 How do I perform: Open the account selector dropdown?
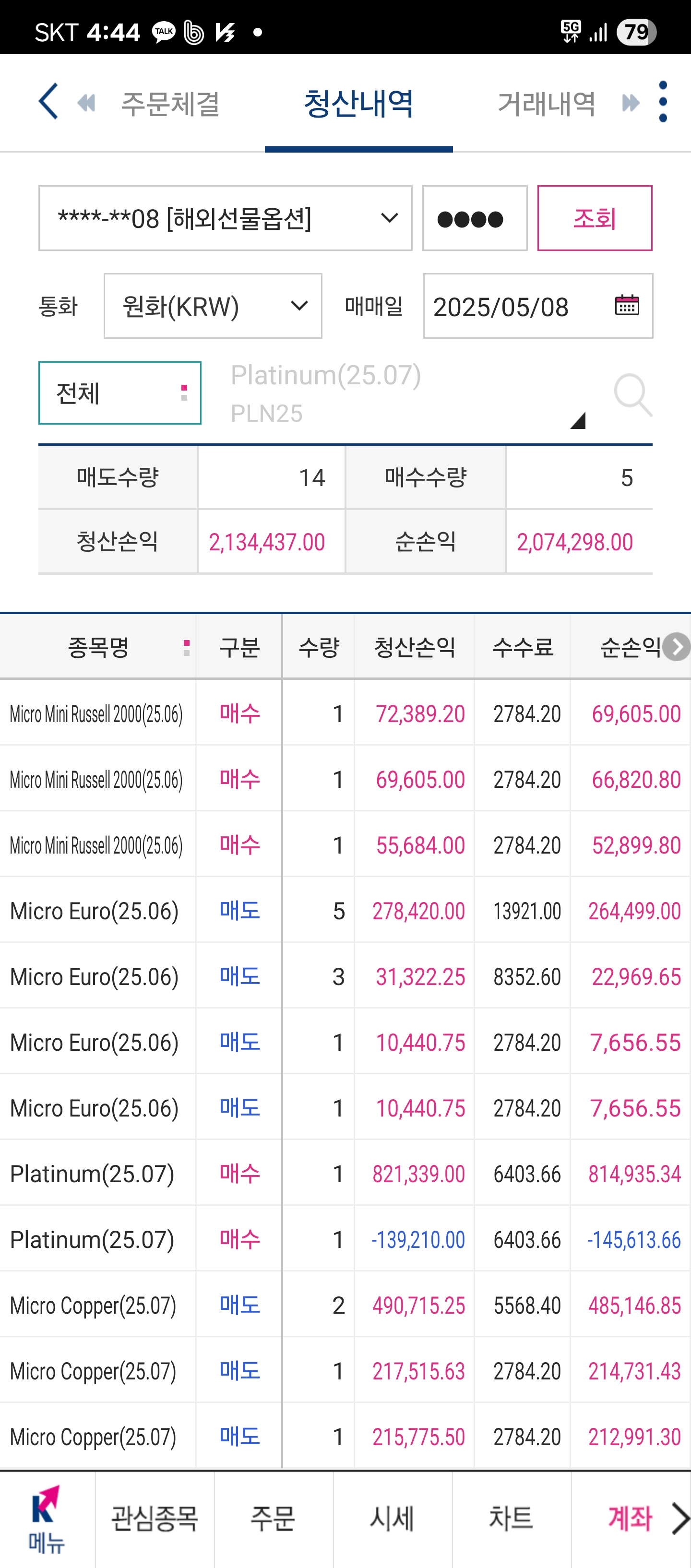(x=225, y=218)
